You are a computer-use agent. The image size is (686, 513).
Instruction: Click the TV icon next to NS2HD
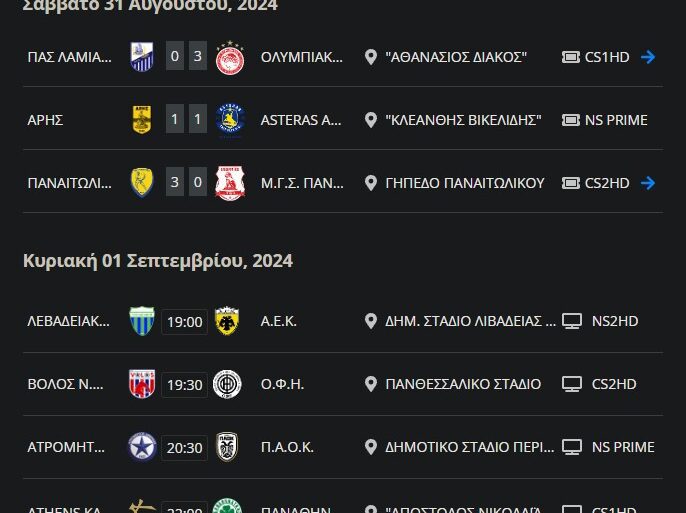pyautogui.click(x=572, y=321)
